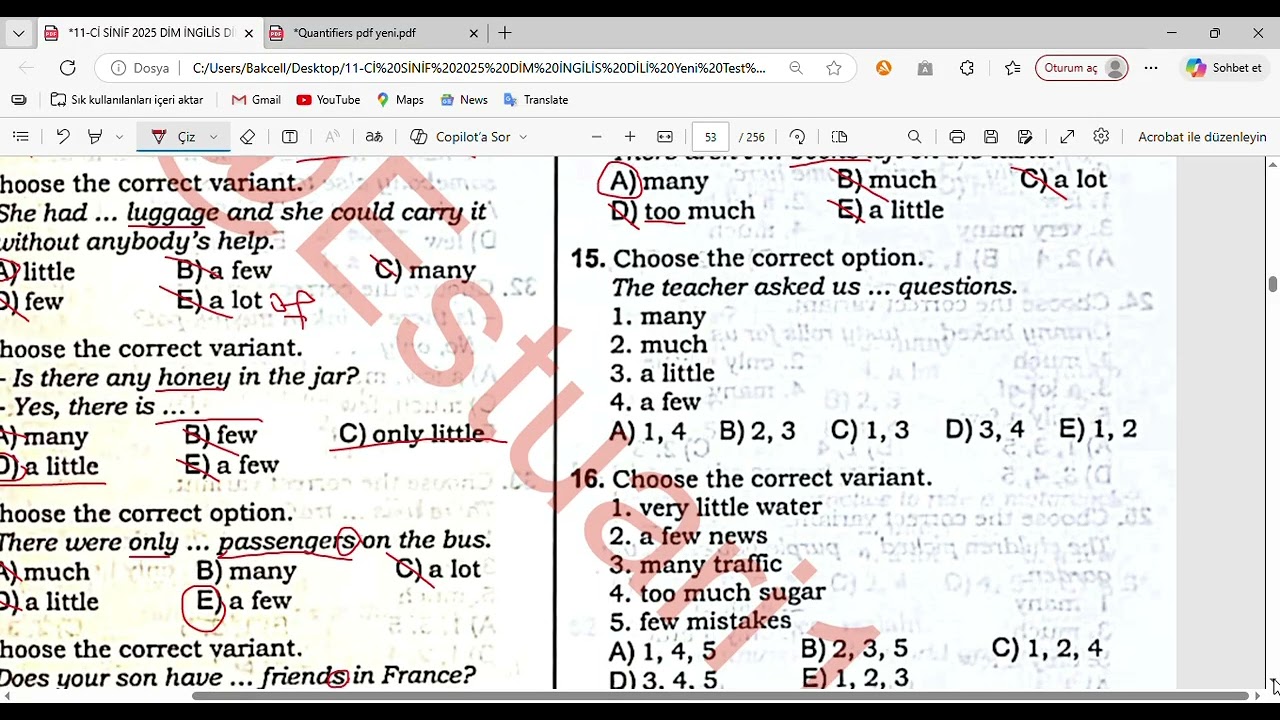Screen dimensions: 1280x720
Task: Click the address bar file path
Action: coord(479,68)
